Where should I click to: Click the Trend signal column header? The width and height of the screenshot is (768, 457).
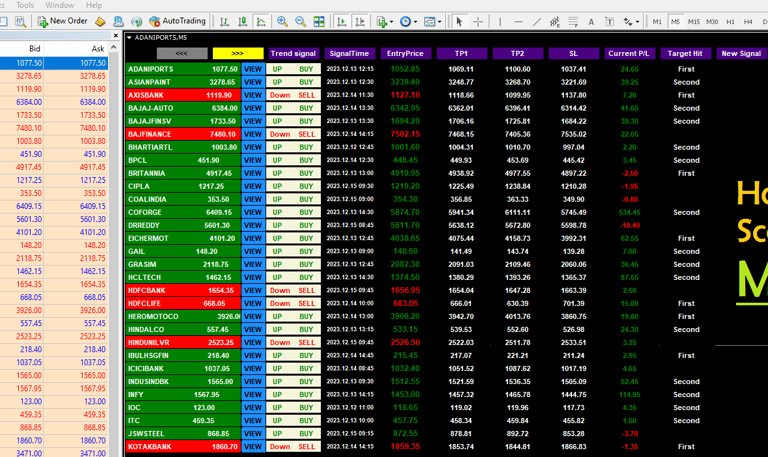point(293,53)
